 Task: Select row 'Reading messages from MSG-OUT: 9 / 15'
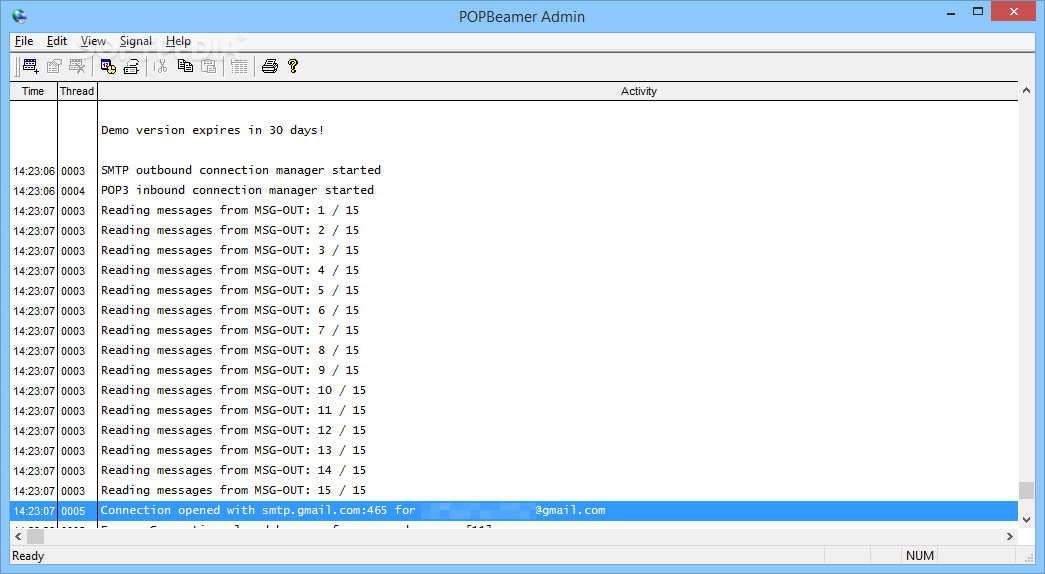[x=514, y=371]
